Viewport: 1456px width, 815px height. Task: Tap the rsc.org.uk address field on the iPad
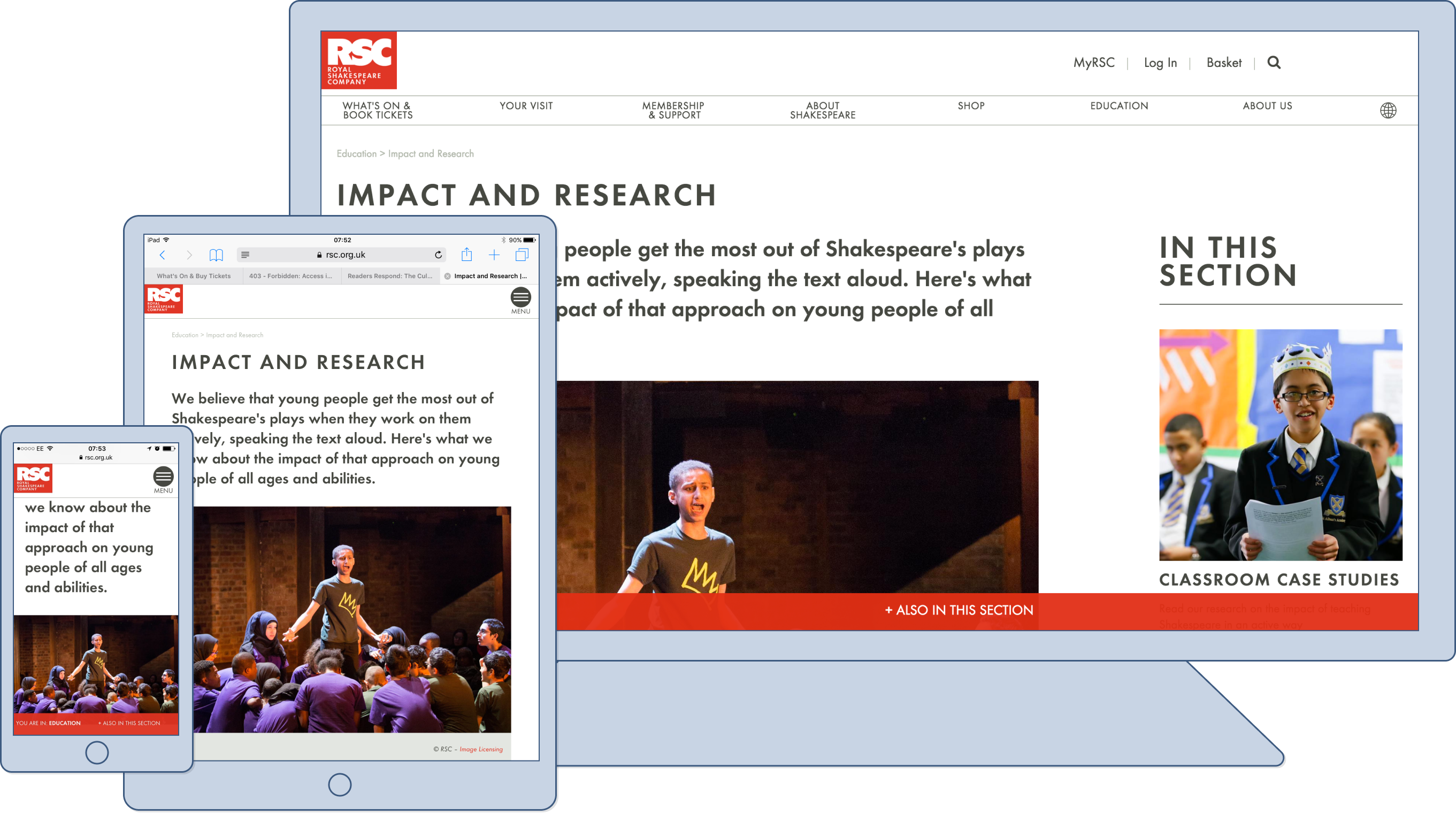(x=341, y=255)
